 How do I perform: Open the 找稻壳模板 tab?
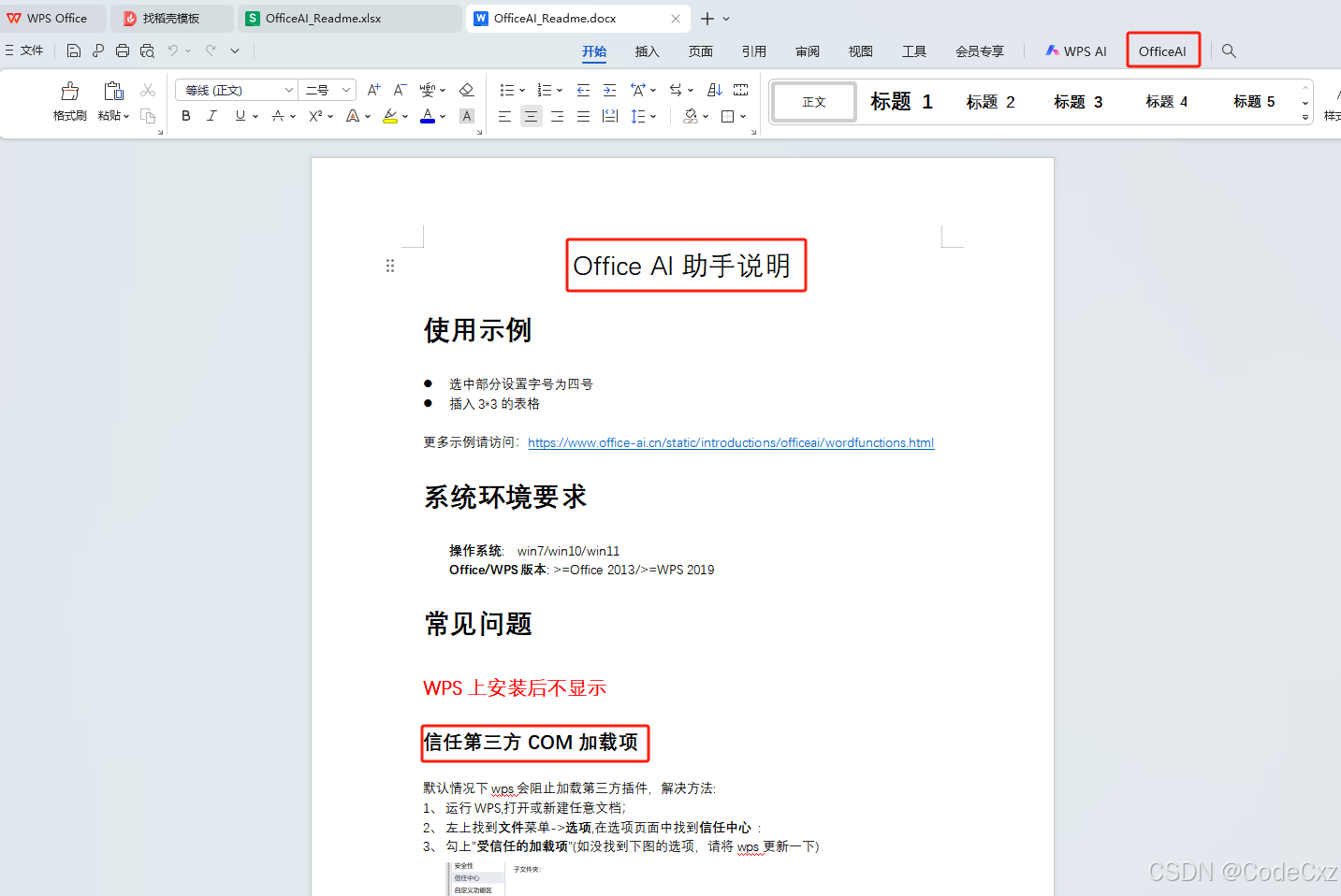pos(171,19)
